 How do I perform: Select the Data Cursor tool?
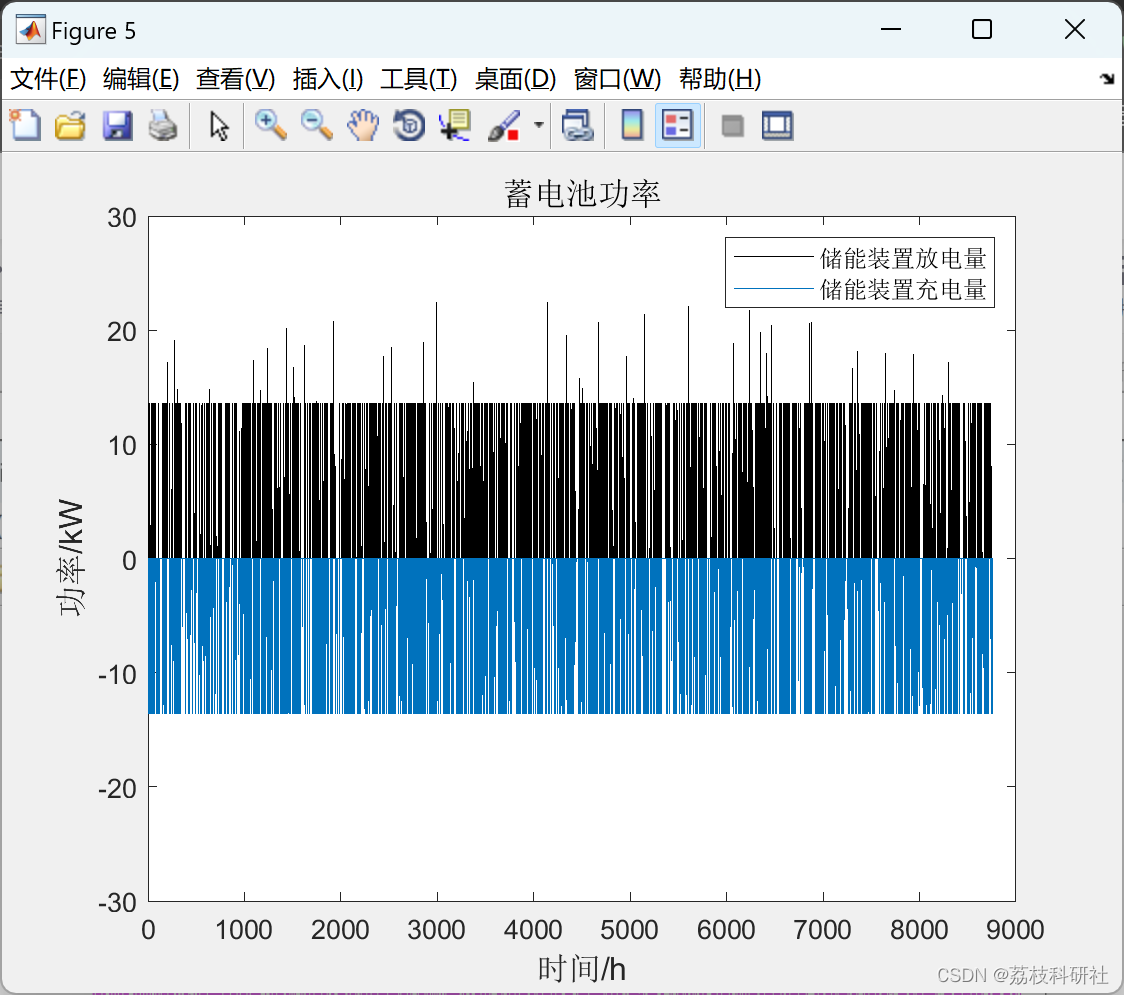click(x=455, y=125)
